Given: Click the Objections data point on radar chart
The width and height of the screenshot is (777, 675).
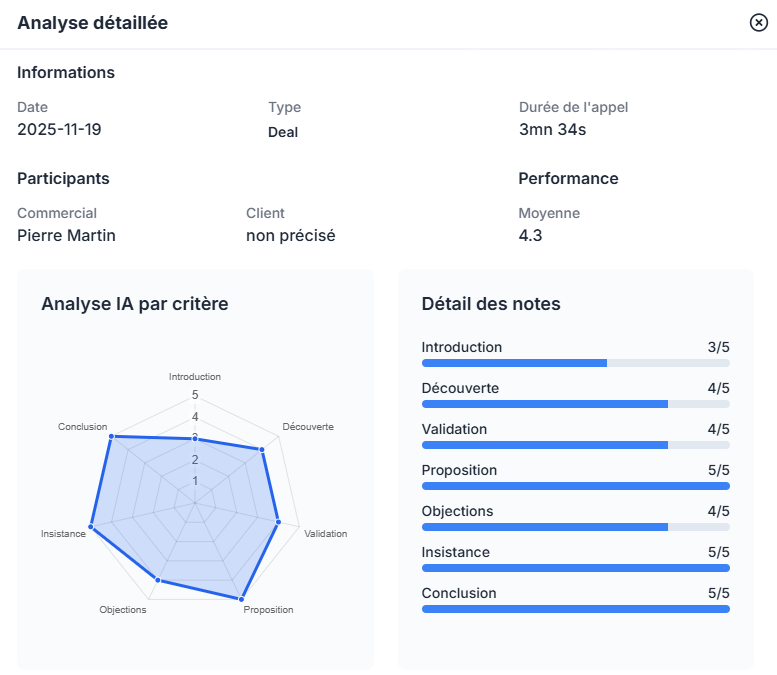Looking at the screenshot, I should 157,580.
